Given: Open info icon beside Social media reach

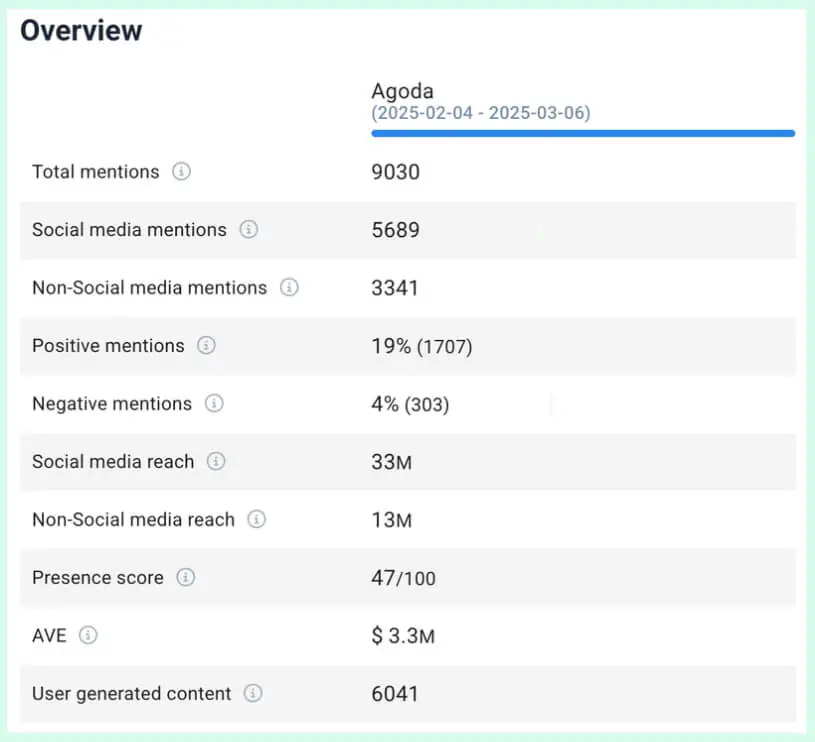Looking at the screenshot, I should point(216,461).
